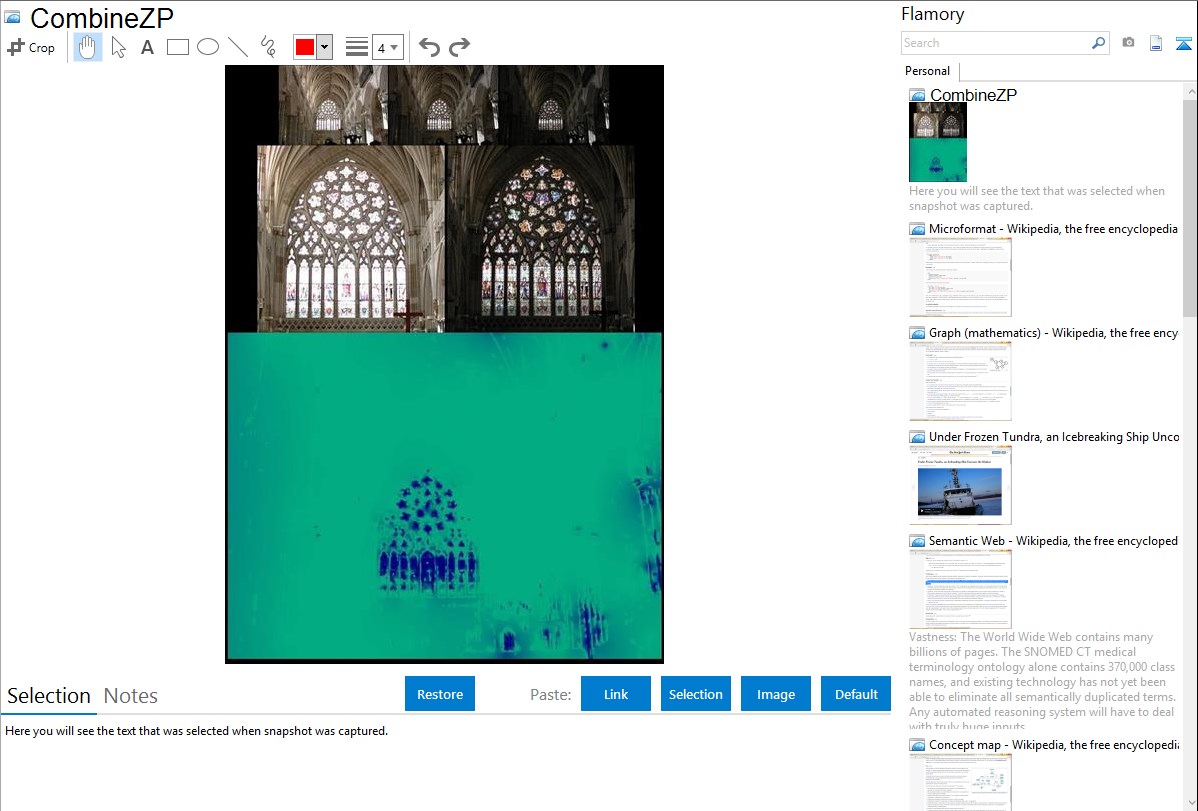Click the Vastness description under Semantic Web
The width and height of the screenshot is (1198, 811).
pyautogui.click(x=1043, y=681)
